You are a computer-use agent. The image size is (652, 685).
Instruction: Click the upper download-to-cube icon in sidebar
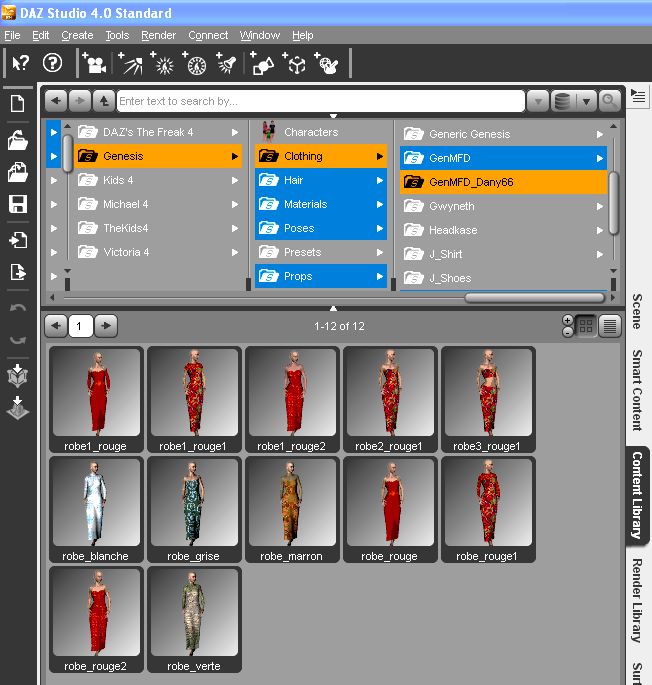17,375
